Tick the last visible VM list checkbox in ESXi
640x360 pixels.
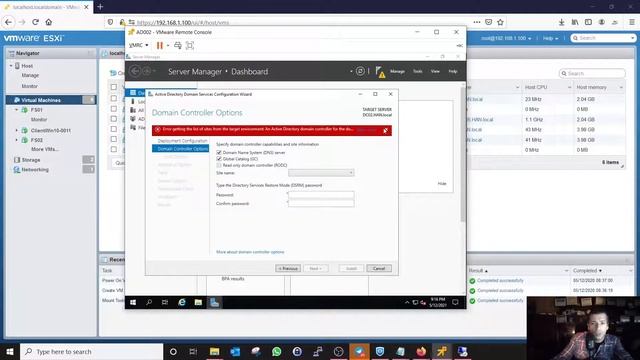[x=114, y=149]
